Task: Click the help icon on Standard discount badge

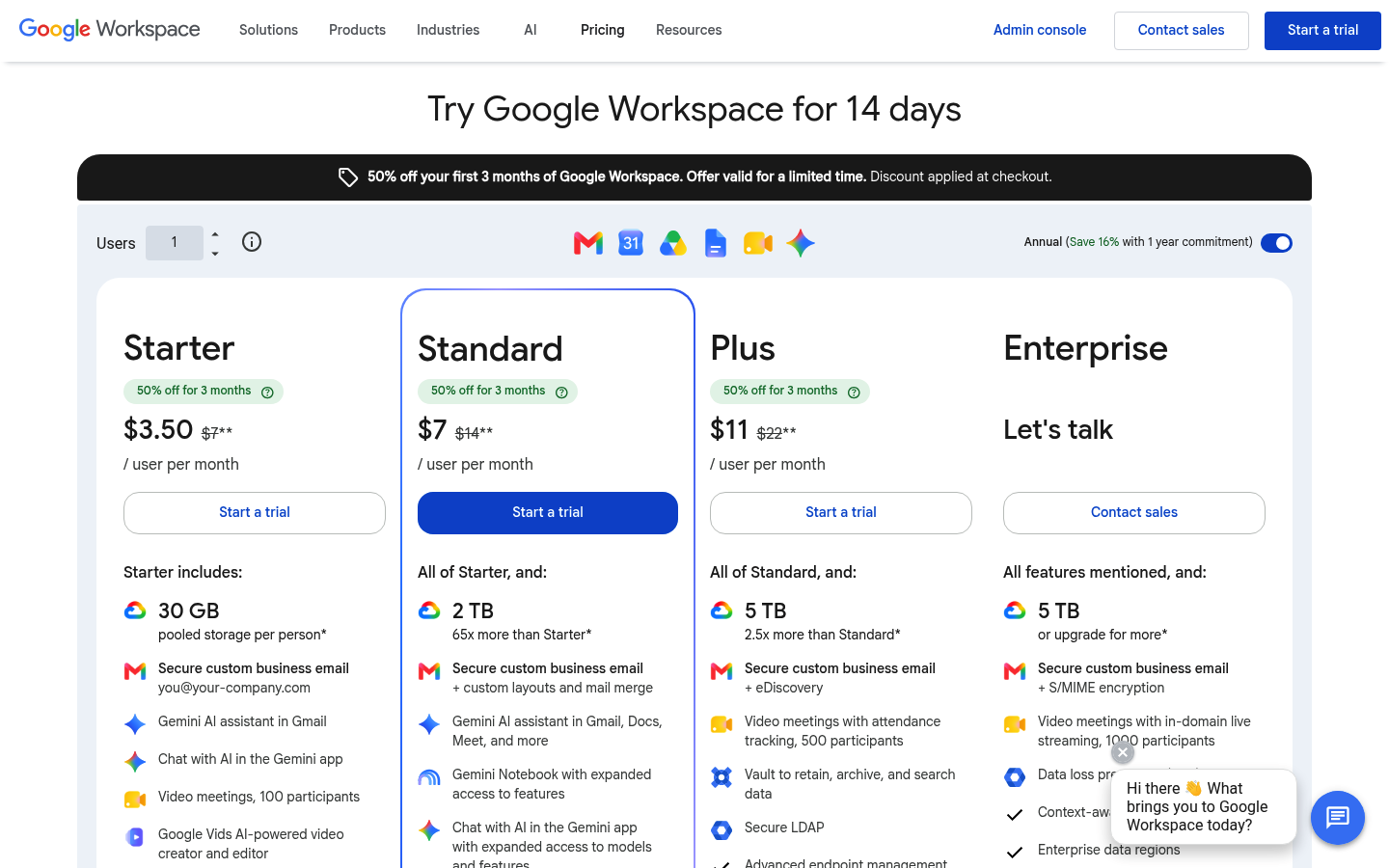Action: (561, 392)
